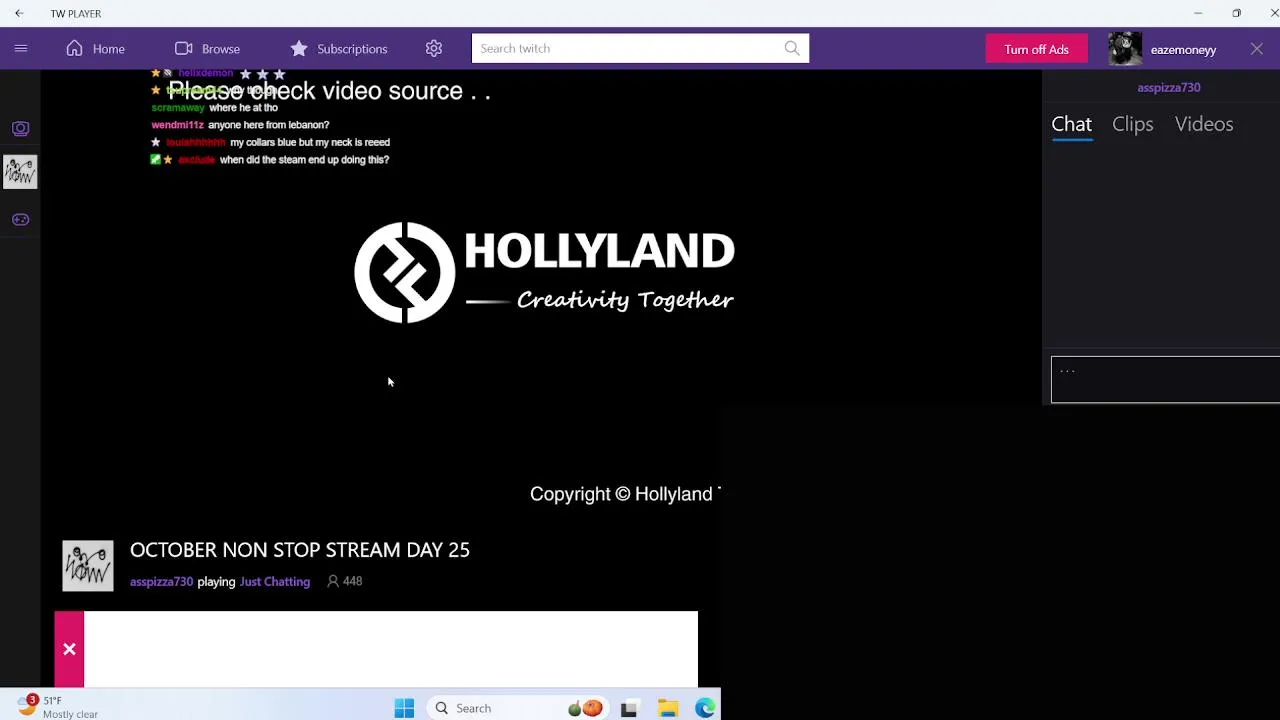Switch to the Clips tab
The height and width of the screenshot is (720, 1280).
(1132, 124)
